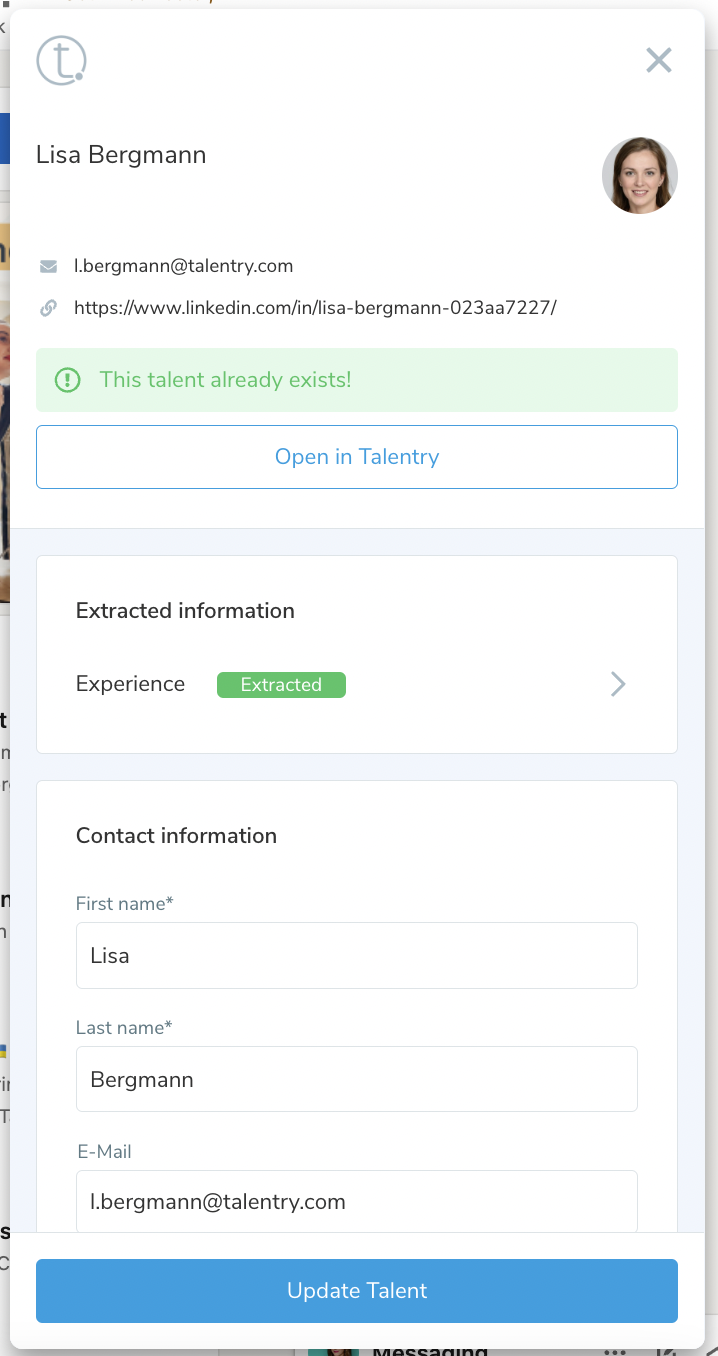Open the Experience row details
718x1356 pixels.
(130, 684)
